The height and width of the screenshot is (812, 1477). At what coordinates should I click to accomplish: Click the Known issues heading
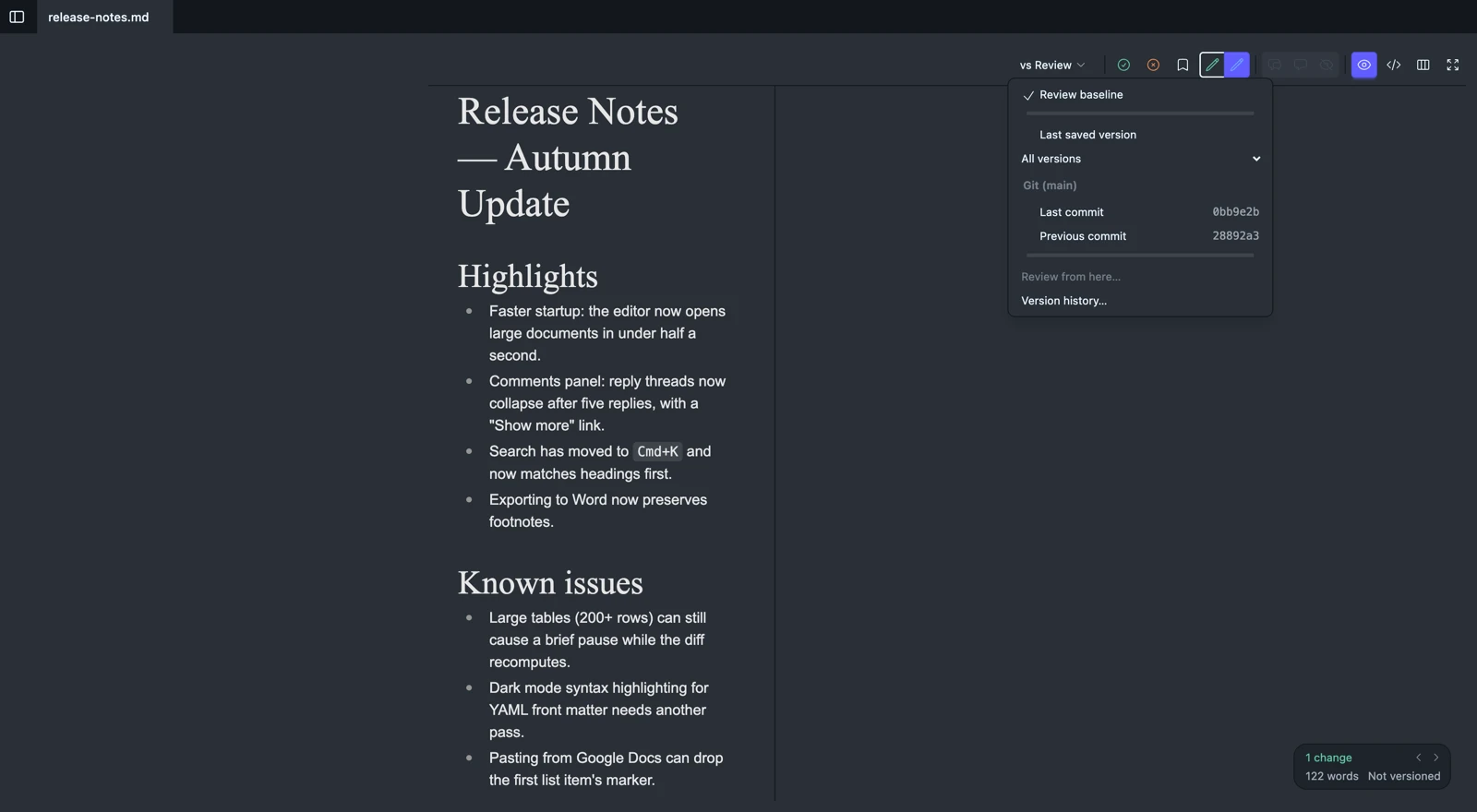550,583
